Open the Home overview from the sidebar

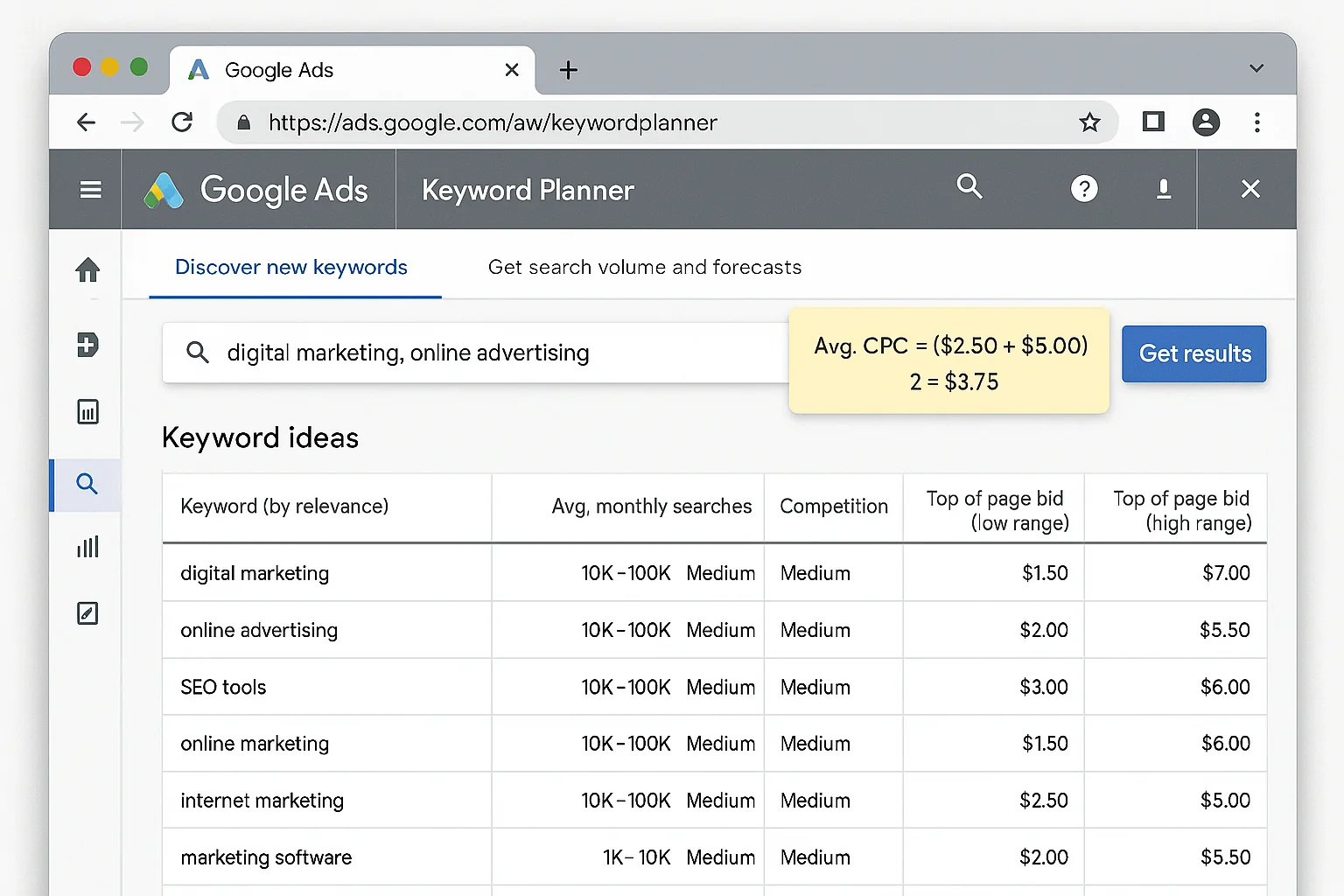86,269
